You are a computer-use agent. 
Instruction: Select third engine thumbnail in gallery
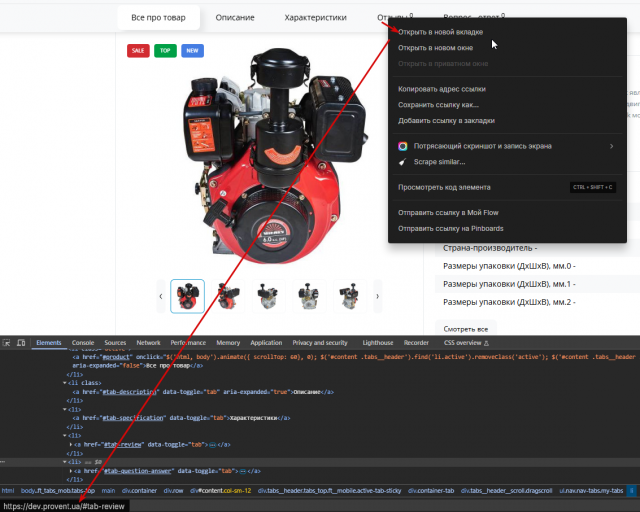click(269, 296)
